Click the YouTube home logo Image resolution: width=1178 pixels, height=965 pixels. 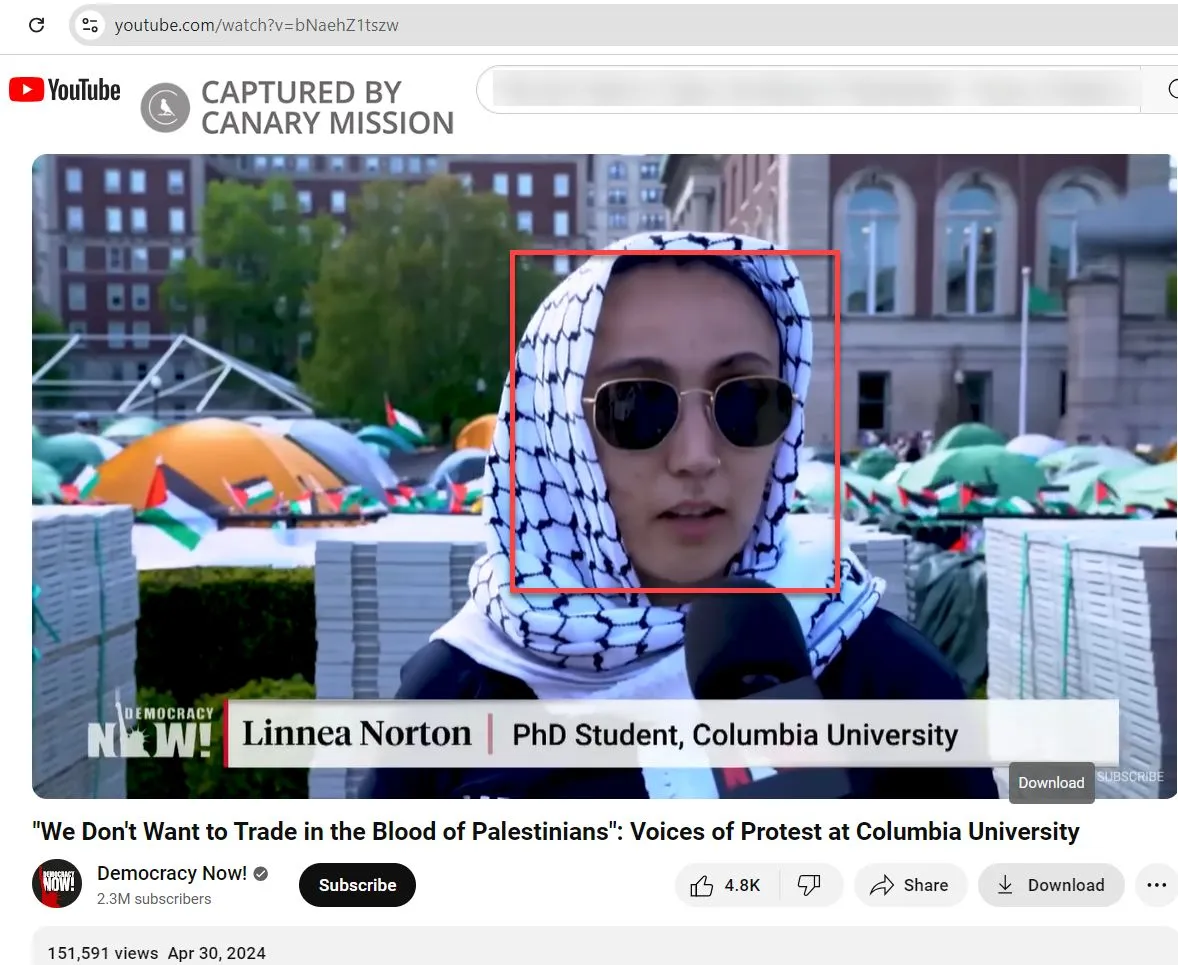pos(64,89)
